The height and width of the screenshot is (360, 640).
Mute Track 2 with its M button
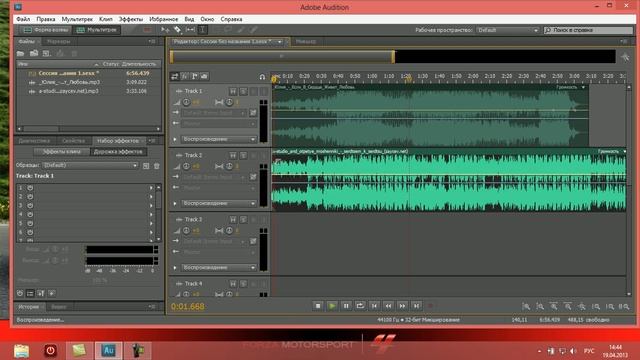click(x=233, y=155)
